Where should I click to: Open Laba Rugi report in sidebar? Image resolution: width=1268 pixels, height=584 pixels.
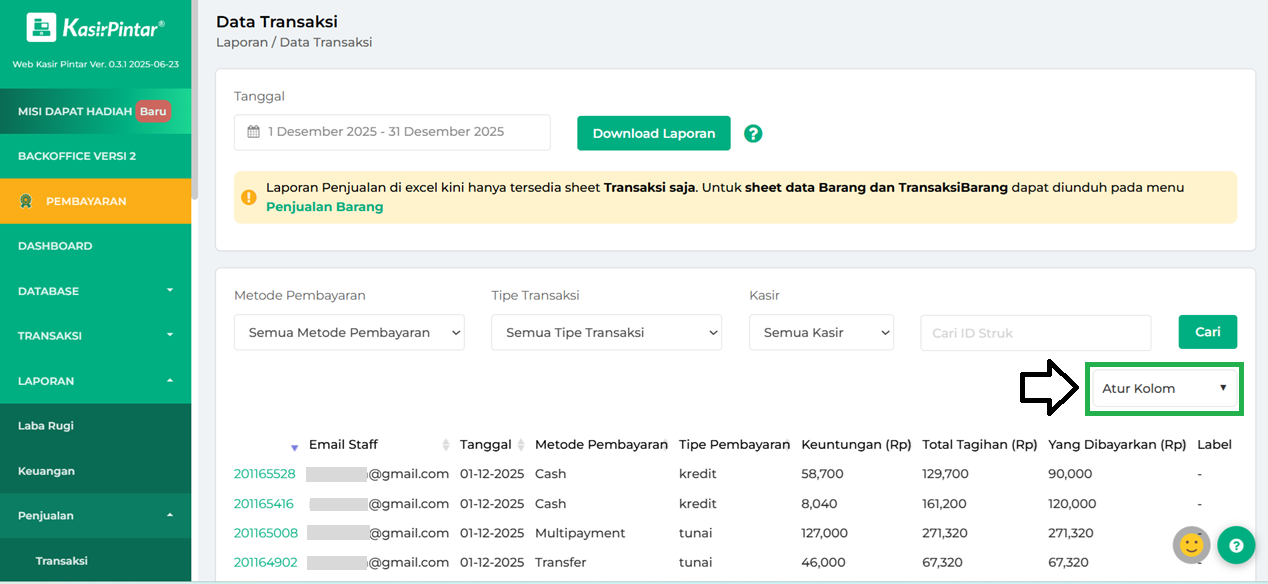46,426
